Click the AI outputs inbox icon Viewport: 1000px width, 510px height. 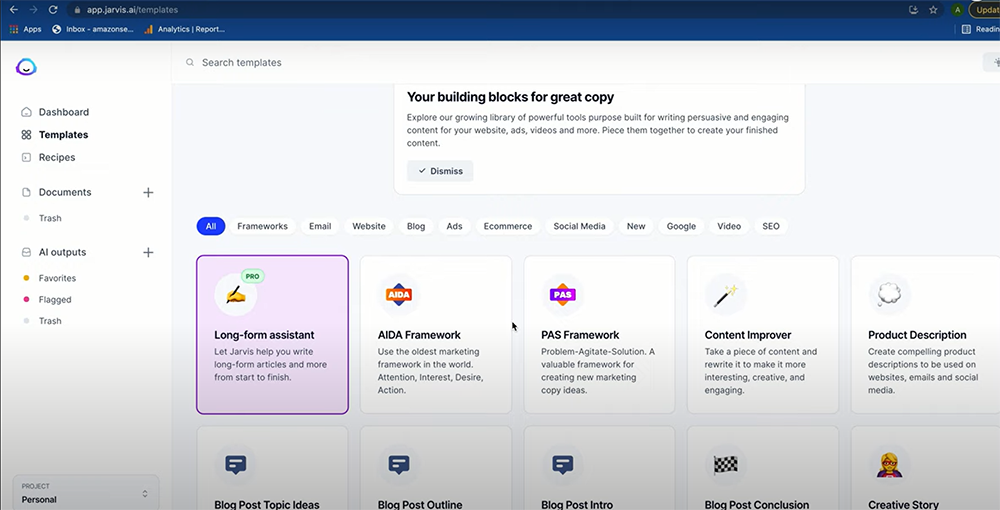click(26, 252)
